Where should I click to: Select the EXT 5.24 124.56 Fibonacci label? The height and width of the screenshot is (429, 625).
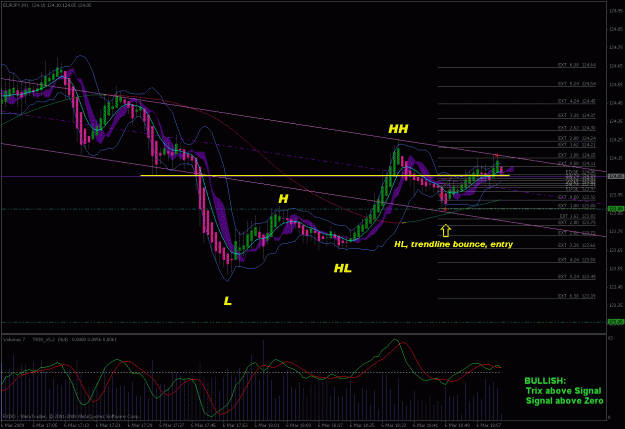(x=576, y=84)
